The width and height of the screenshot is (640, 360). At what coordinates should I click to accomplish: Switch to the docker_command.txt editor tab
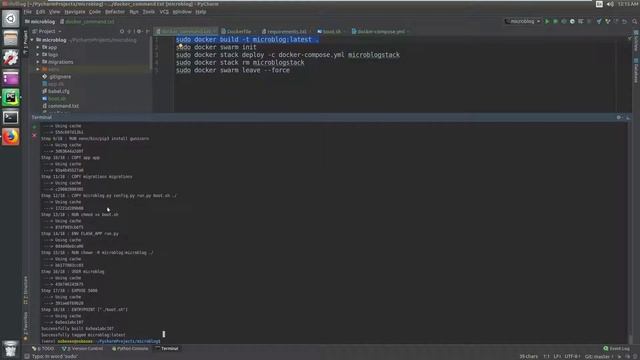click(x=186, y=31)
